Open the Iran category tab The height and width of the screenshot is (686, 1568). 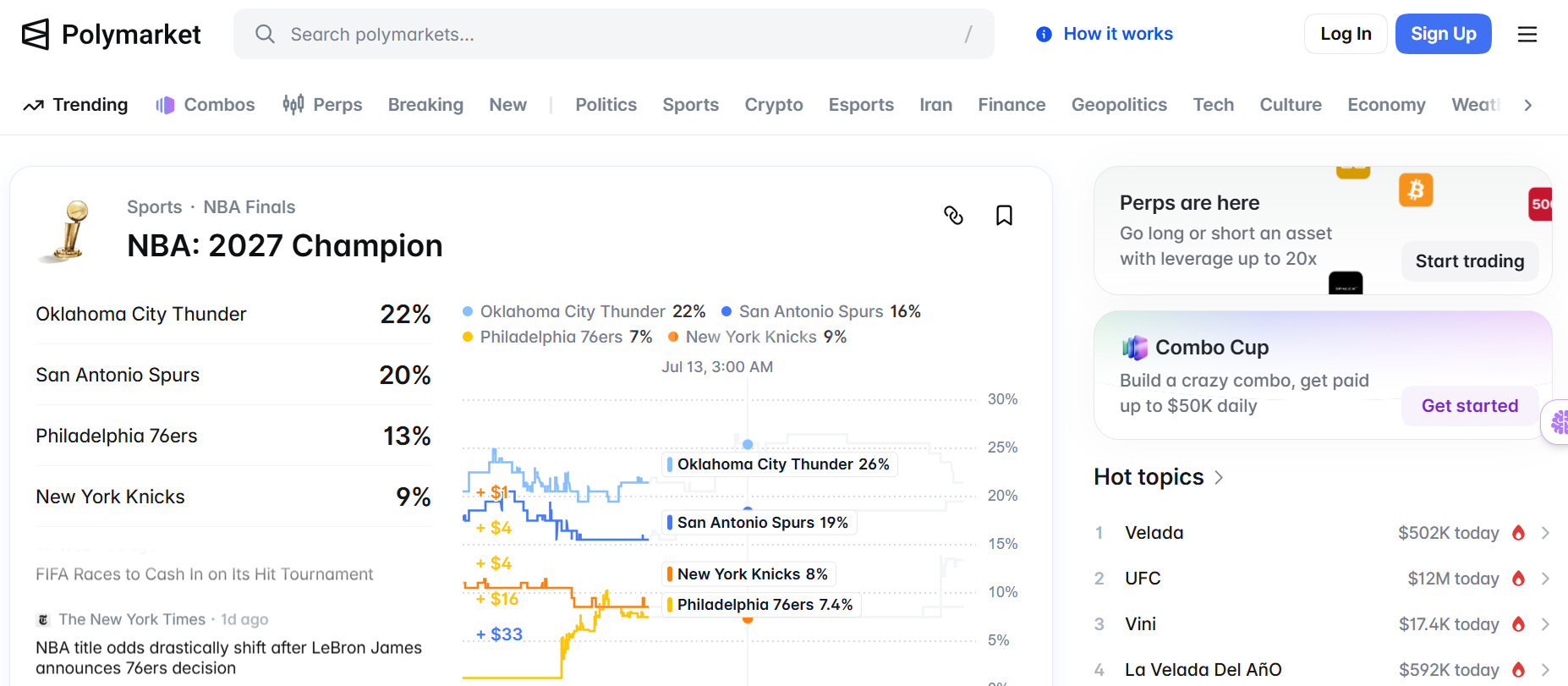click(936, 105)
